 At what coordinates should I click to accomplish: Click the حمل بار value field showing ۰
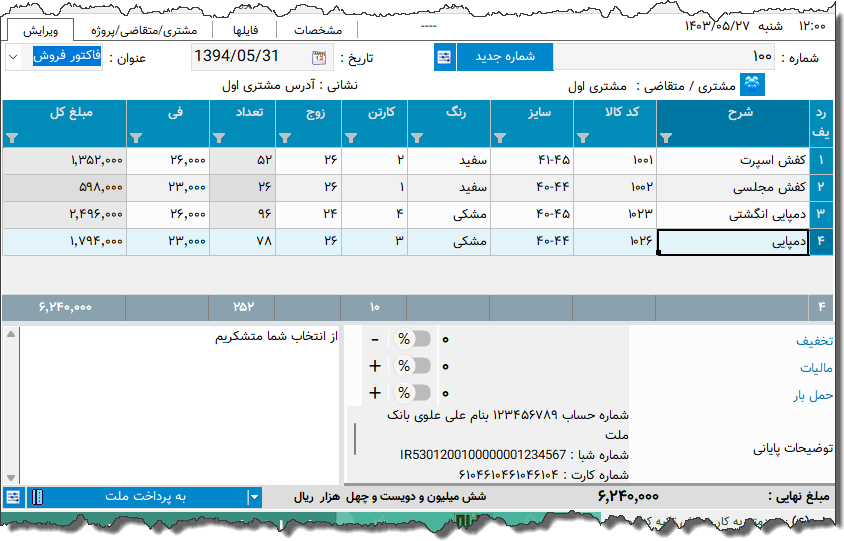tap(533, 394)
